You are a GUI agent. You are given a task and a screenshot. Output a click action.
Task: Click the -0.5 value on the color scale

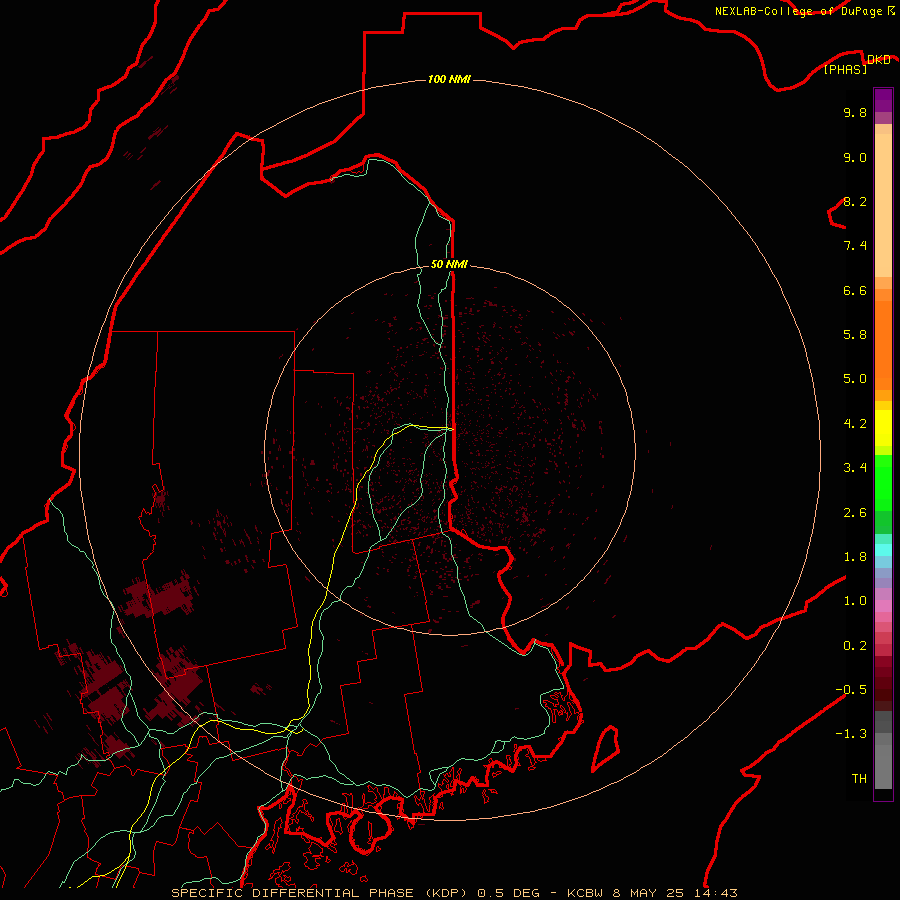(x=851, y=690)
